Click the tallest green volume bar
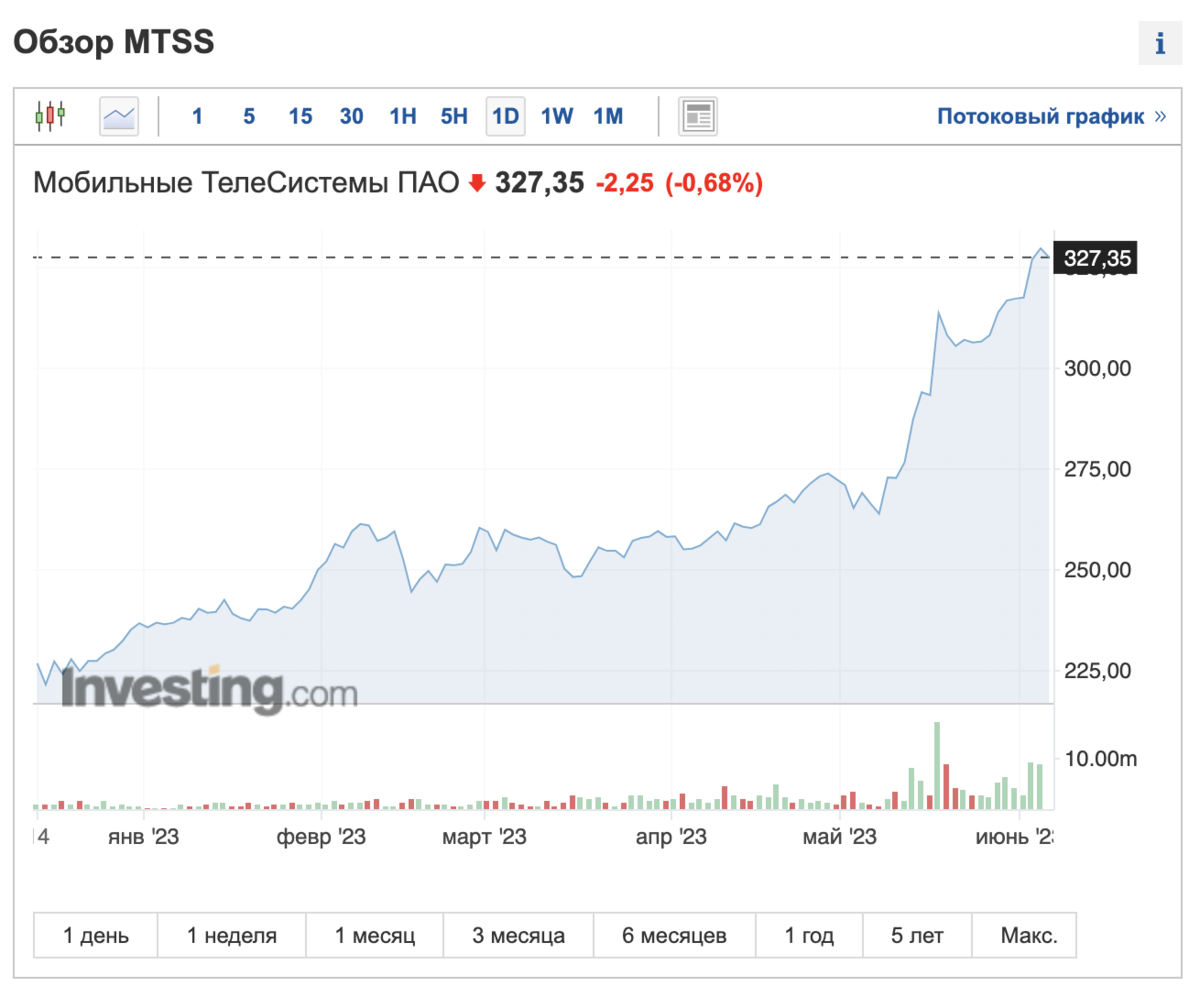Screen dimensions: 1200x997 937,765
